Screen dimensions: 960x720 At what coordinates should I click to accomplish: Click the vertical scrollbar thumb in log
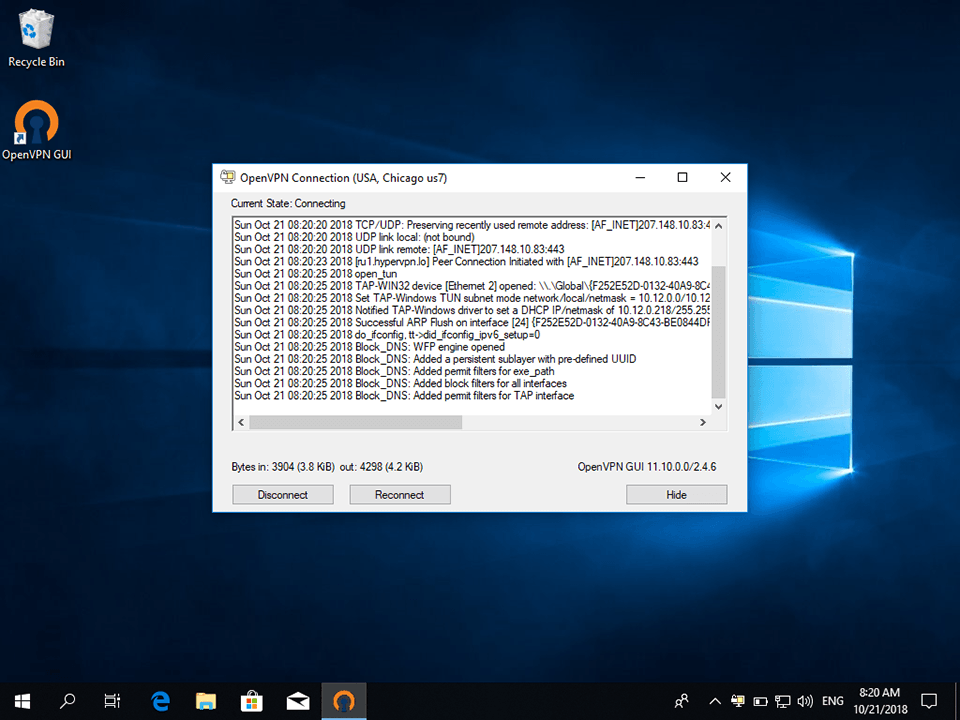point(719,332)
